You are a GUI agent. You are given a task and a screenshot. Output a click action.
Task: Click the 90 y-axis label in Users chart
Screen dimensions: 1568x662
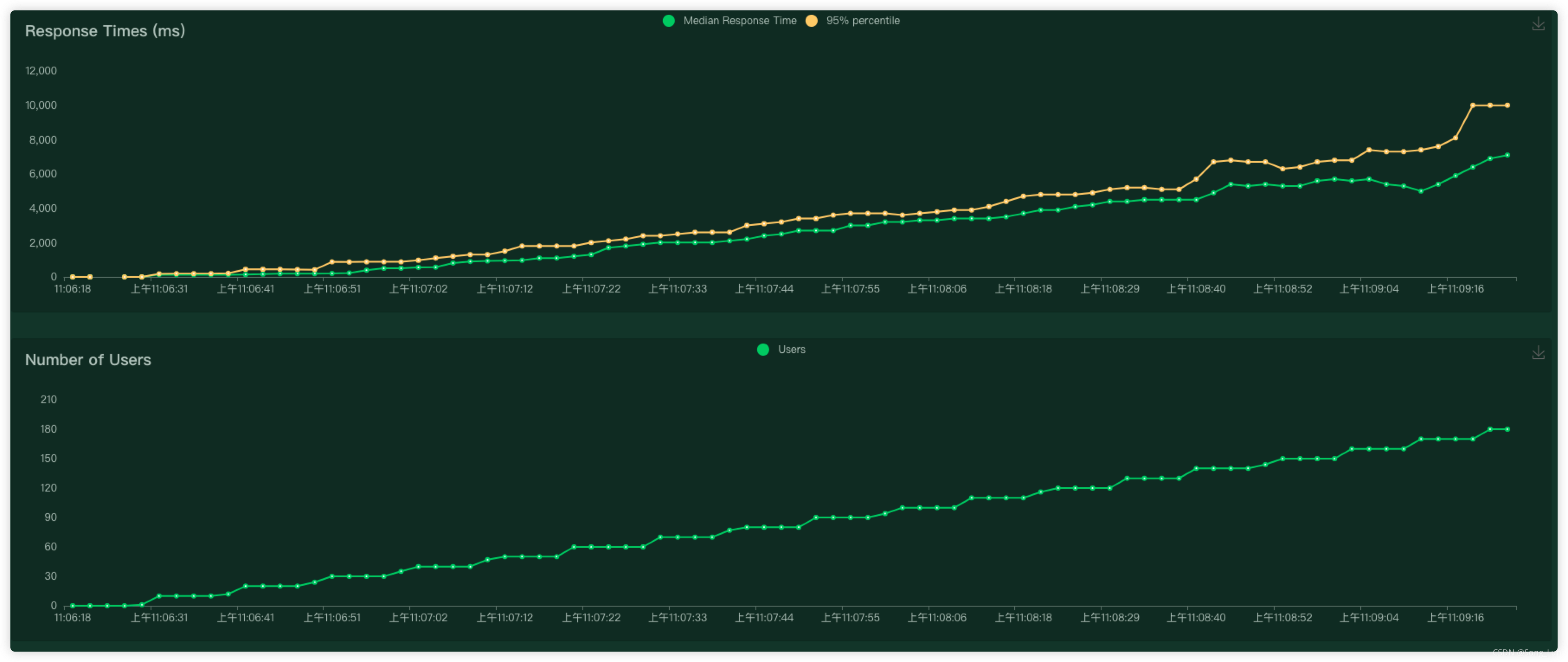point(51,517)
